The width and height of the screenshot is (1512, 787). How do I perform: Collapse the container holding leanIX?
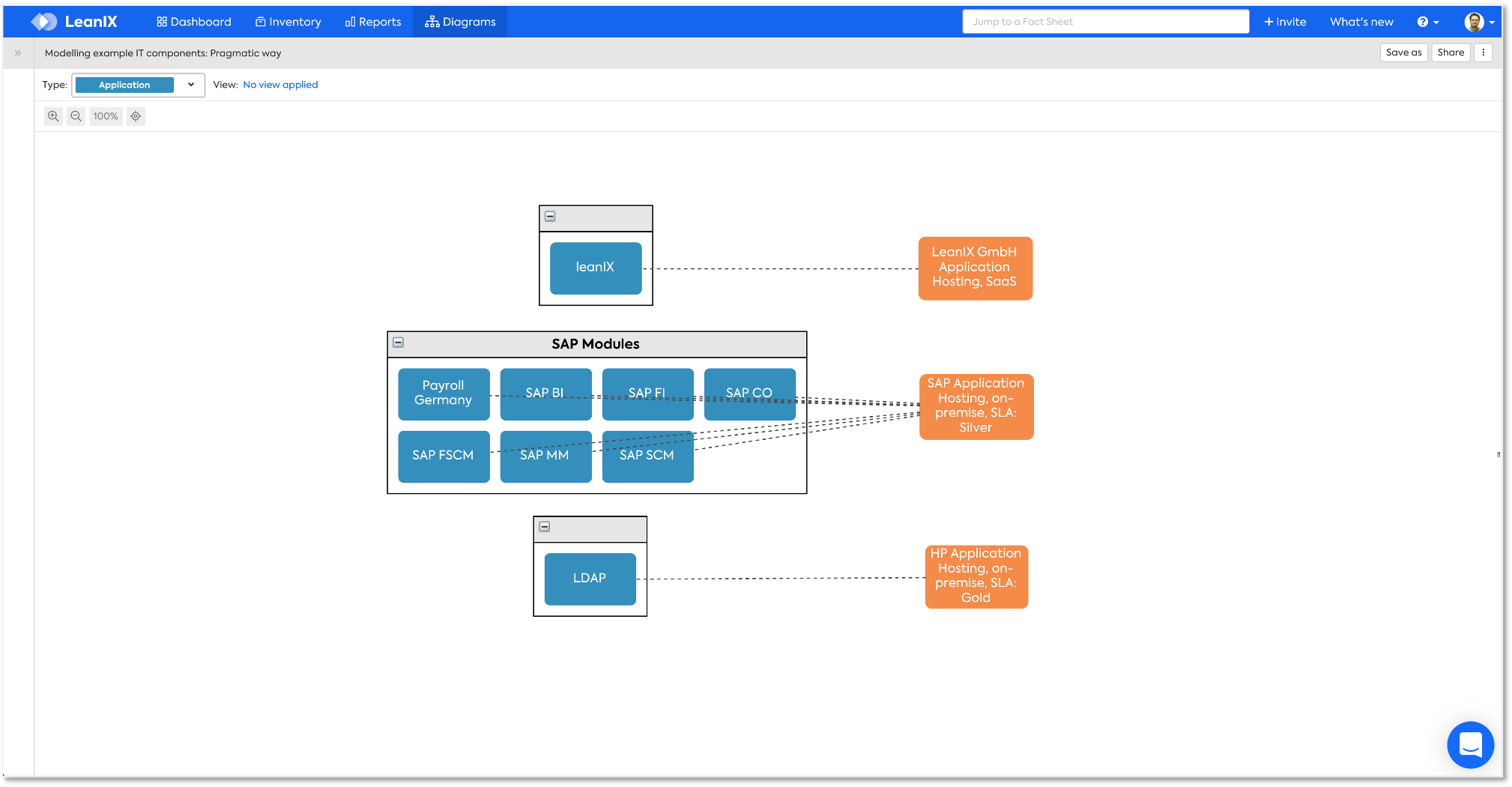pos(550,217)
